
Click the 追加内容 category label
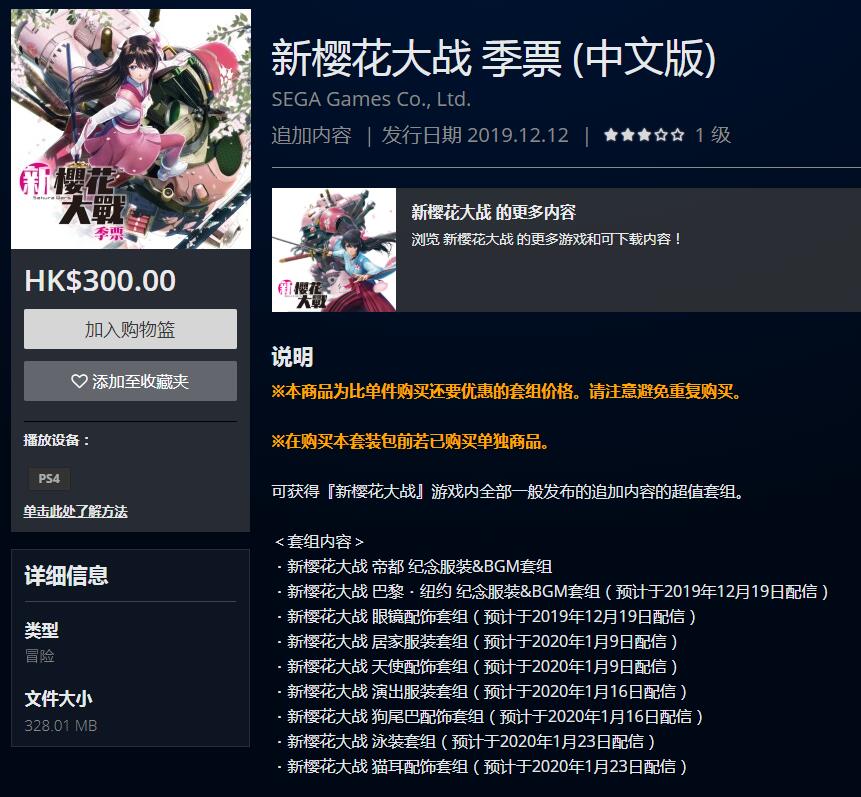coord(311,135)
